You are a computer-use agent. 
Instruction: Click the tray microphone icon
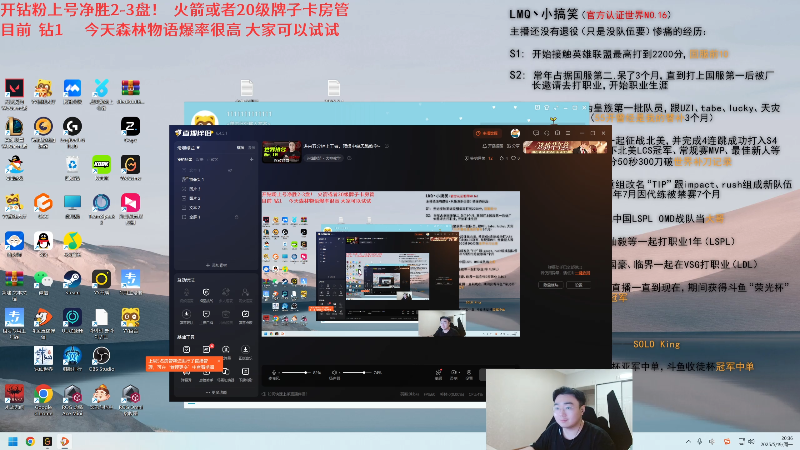point(700,442)
